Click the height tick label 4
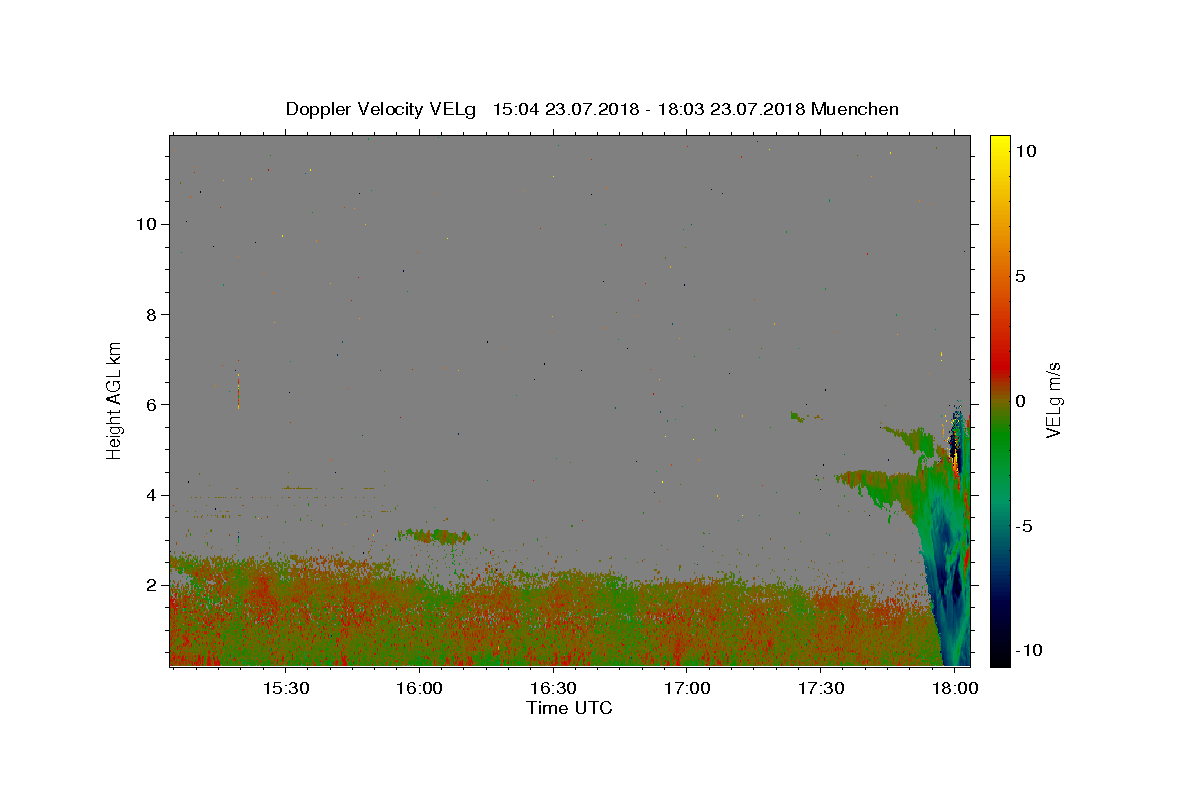Screen dimensions: 1200x800 [x=152, y=495]
